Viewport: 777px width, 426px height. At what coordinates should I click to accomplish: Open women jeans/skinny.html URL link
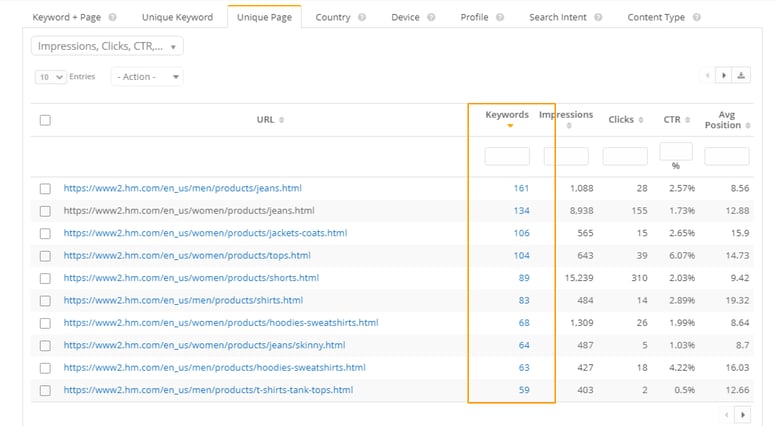tap(204, 345)
